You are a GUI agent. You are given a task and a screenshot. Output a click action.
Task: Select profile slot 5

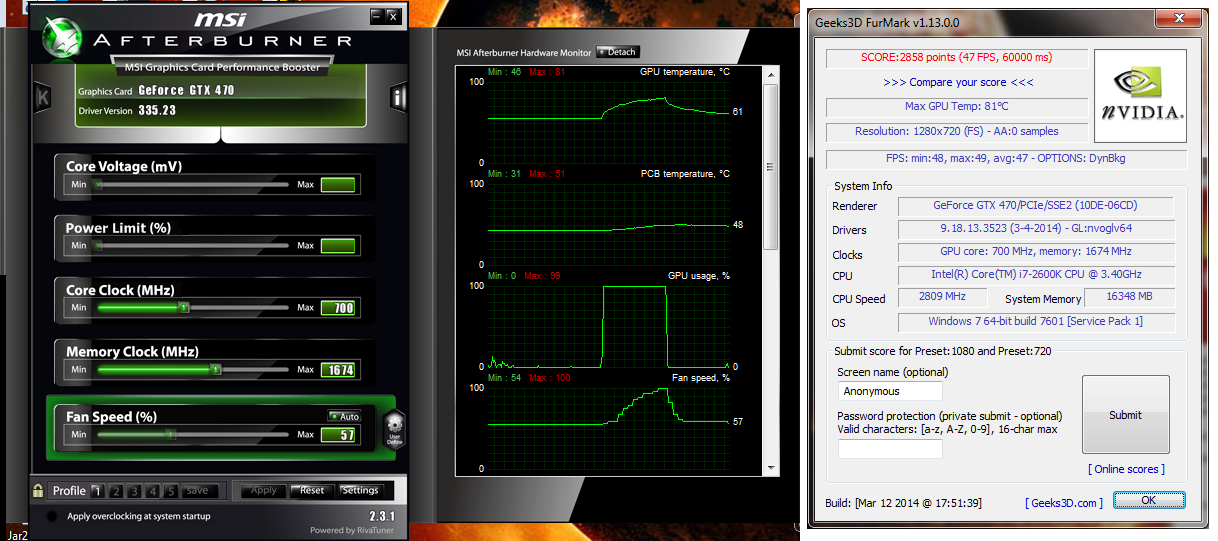click(171, 491)
